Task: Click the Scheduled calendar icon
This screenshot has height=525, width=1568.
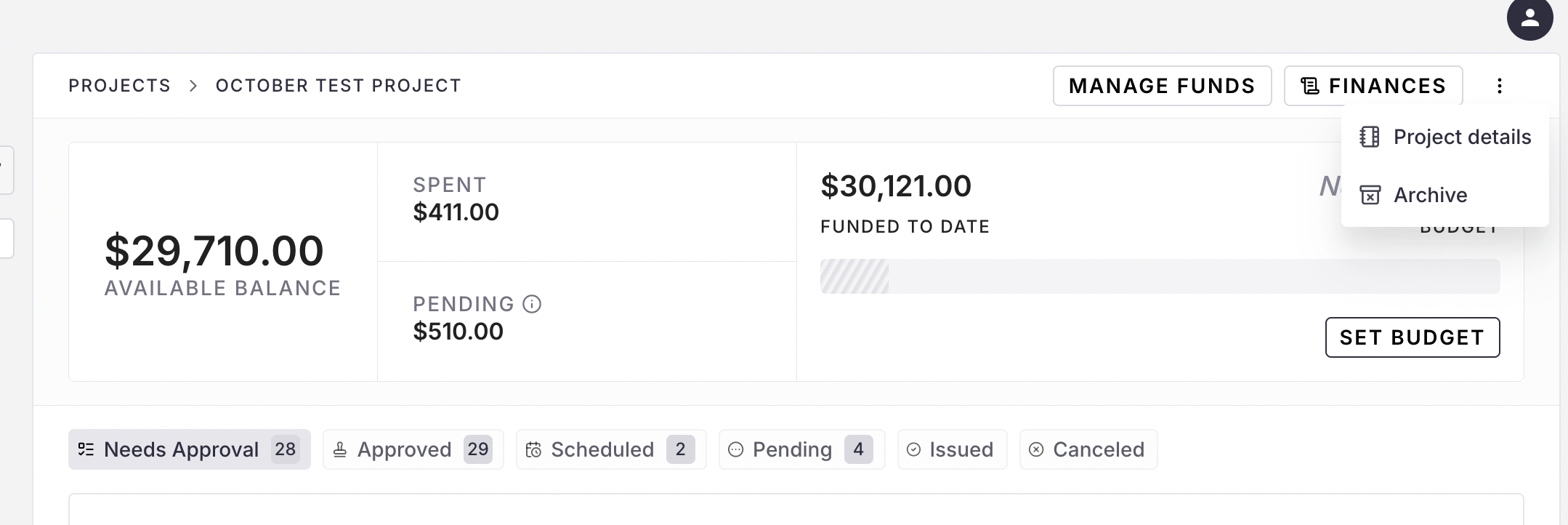Action: 533,450
